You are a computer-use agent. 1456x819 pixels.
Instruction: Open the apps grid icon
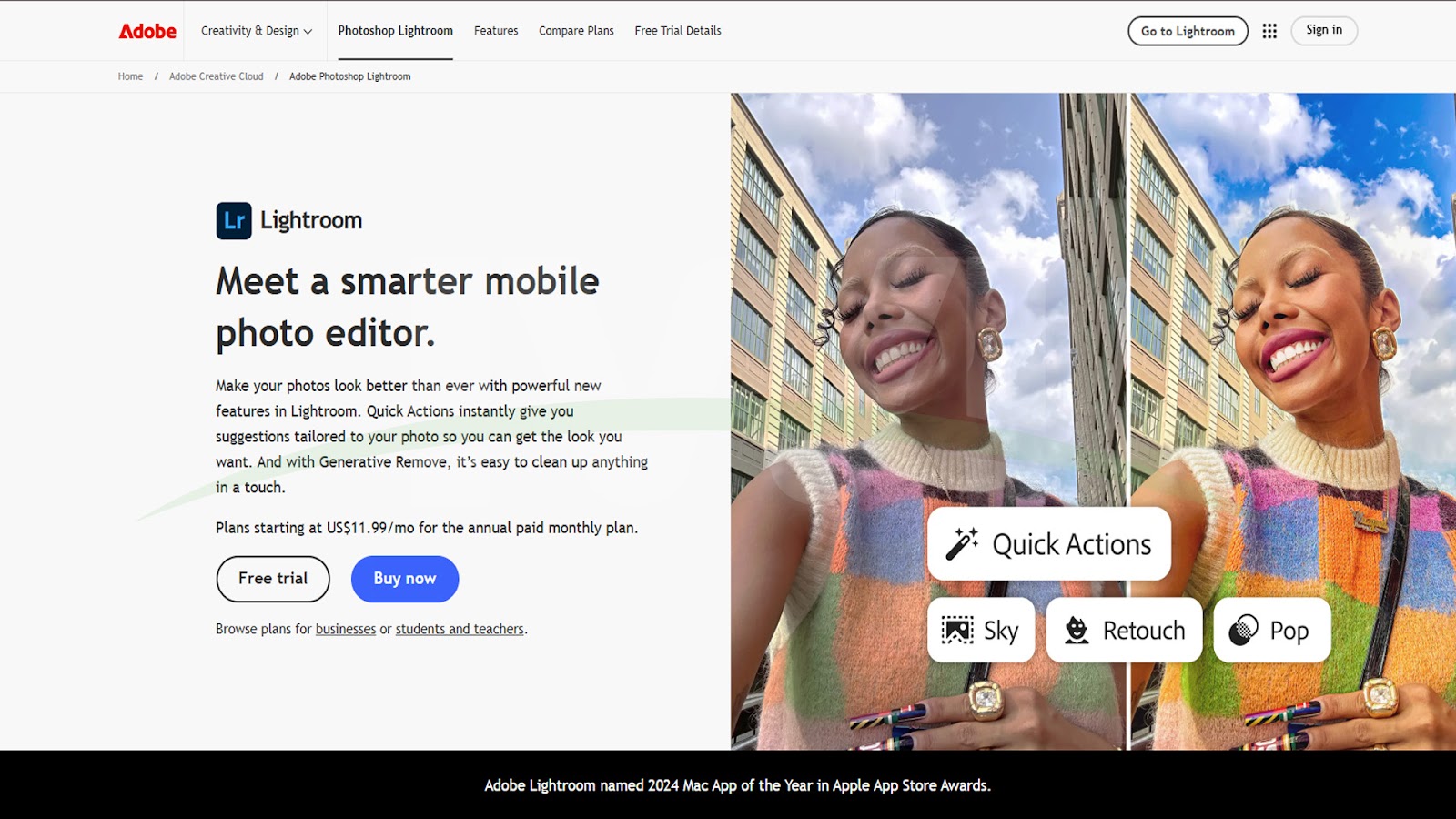pyautogui.click(x=1269, y=31)
